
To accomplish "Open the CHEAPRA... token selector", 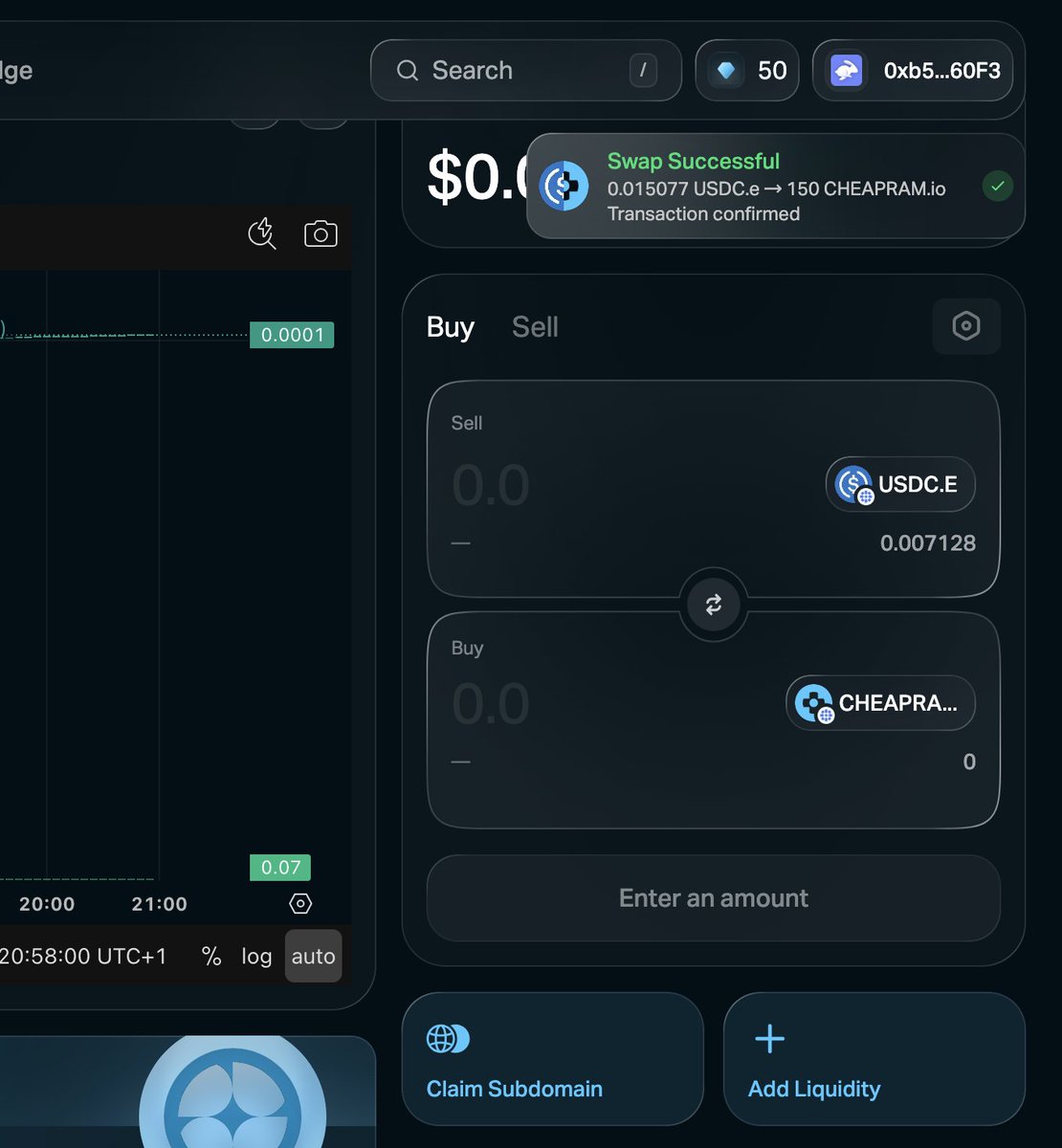I will pos(880,703).
